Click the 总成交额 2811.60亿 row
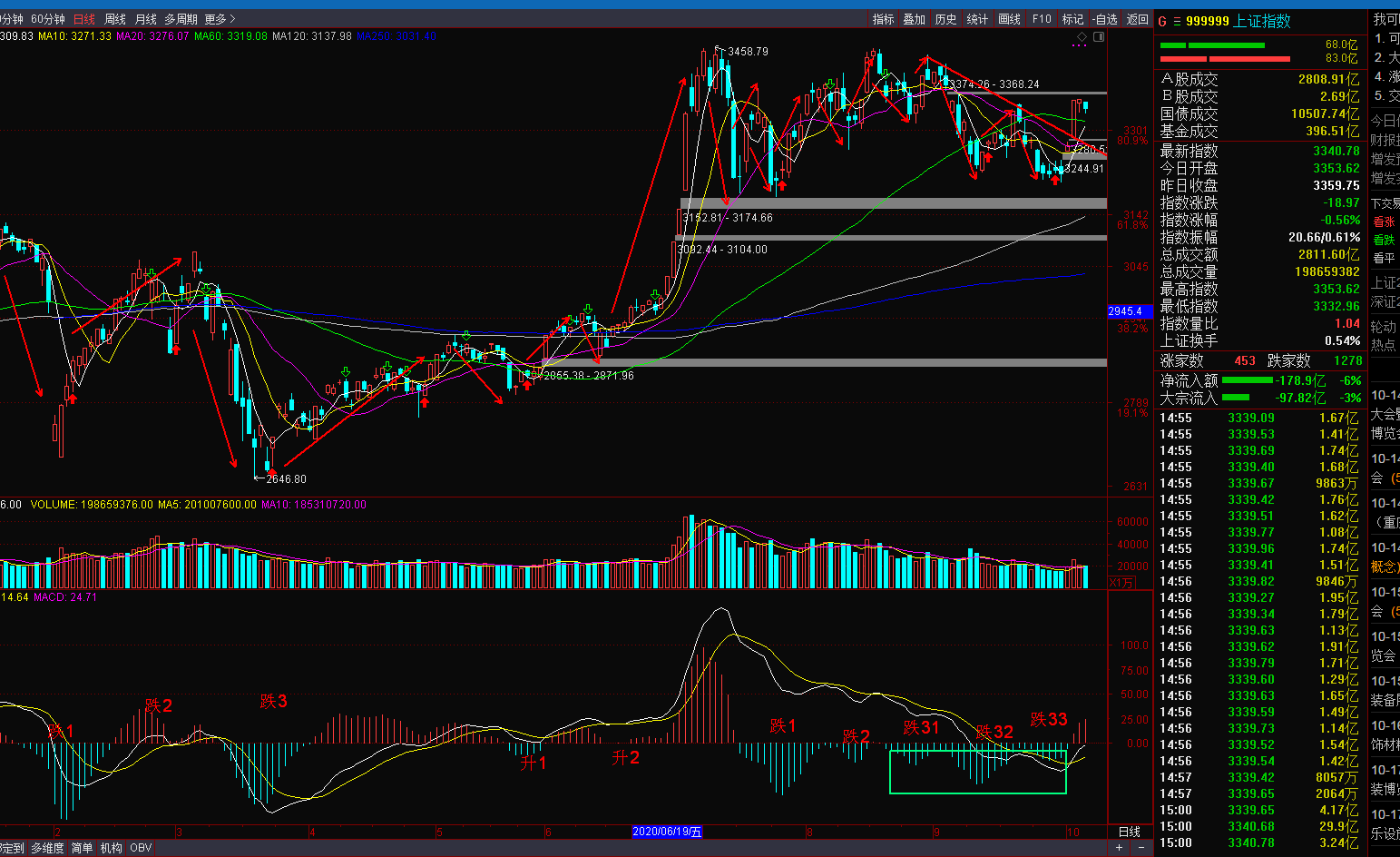Screen dimensions: 1400x857 tap(1259, 254)
